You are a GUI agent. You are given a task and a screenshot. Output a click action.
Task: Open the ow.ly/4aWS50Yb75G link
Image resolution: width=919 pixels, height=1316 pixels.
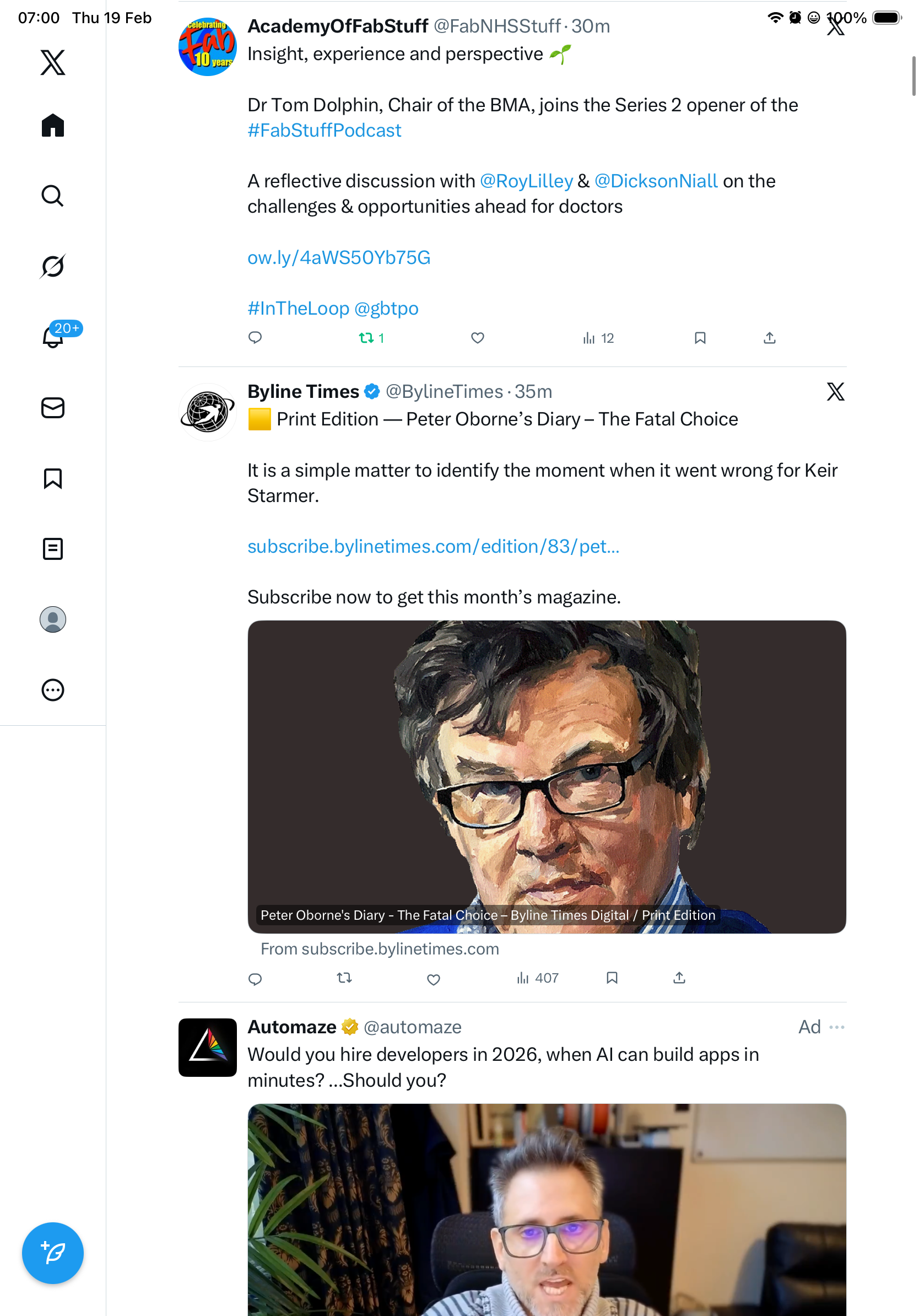339,258
